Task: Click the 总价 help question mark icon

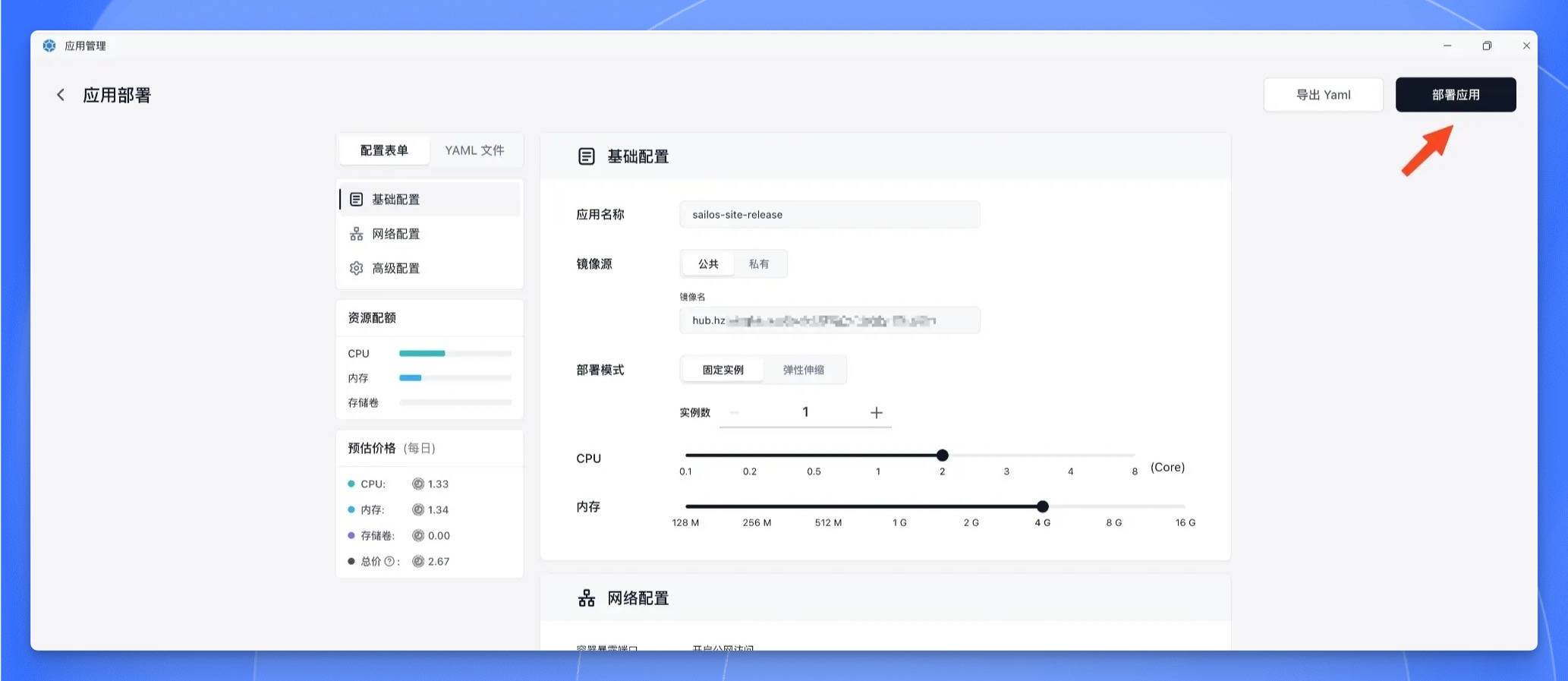Action: coord(389,562)
